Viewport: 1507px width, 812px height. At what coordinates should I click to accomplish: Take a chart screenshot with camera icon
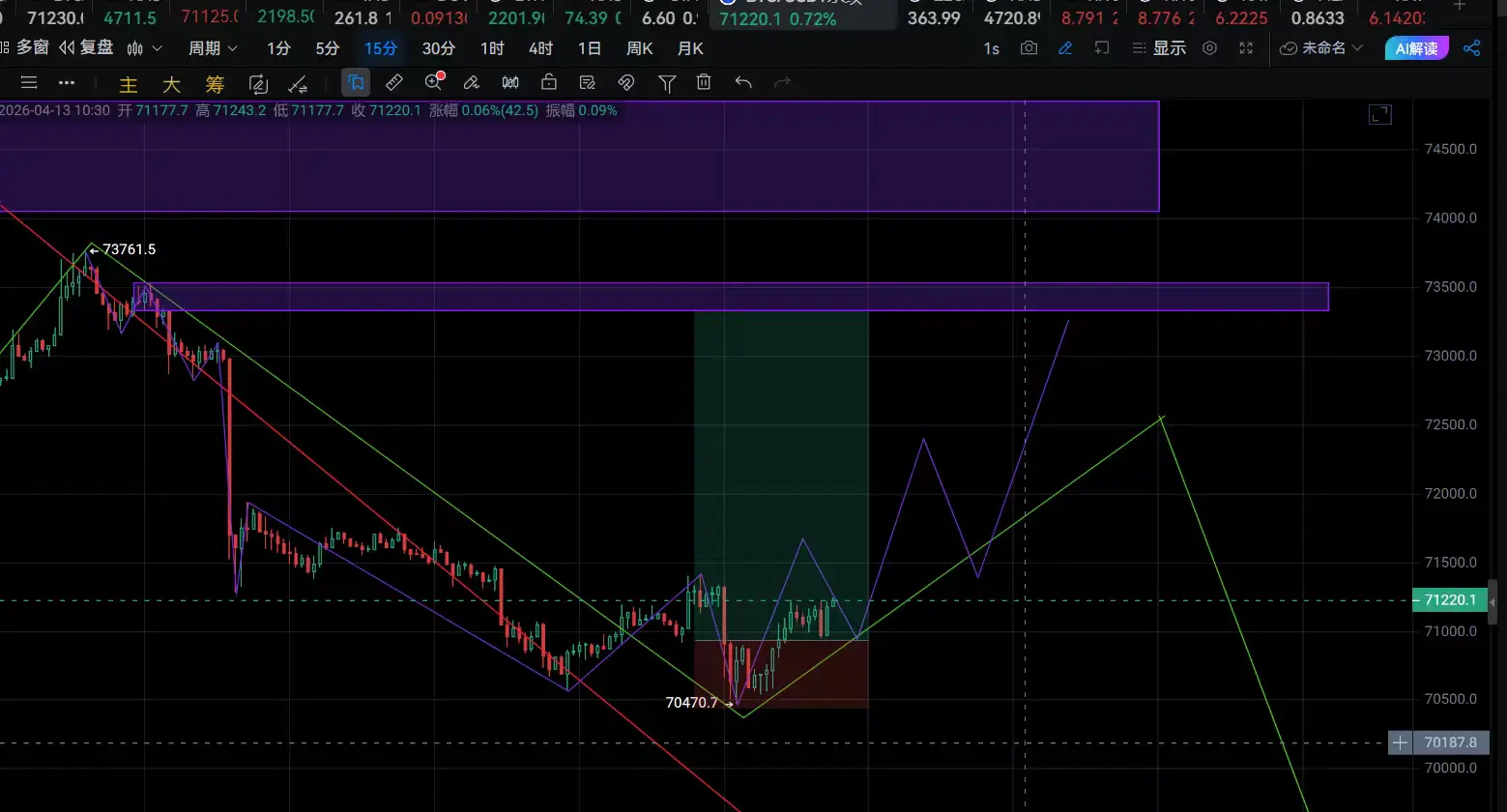click(1029, 48)
